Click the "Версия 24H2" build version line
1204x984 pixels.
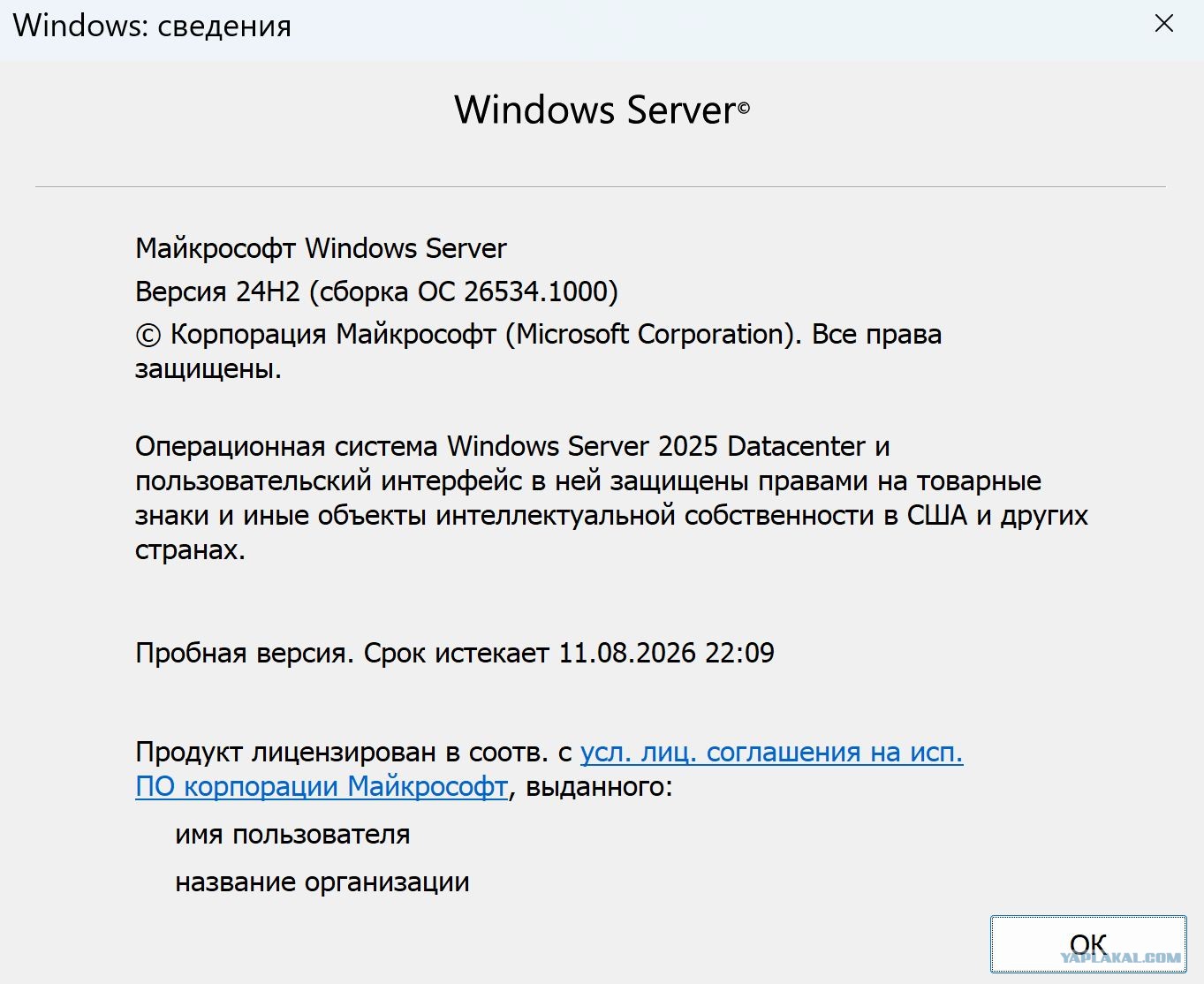[x=376, y=291]
